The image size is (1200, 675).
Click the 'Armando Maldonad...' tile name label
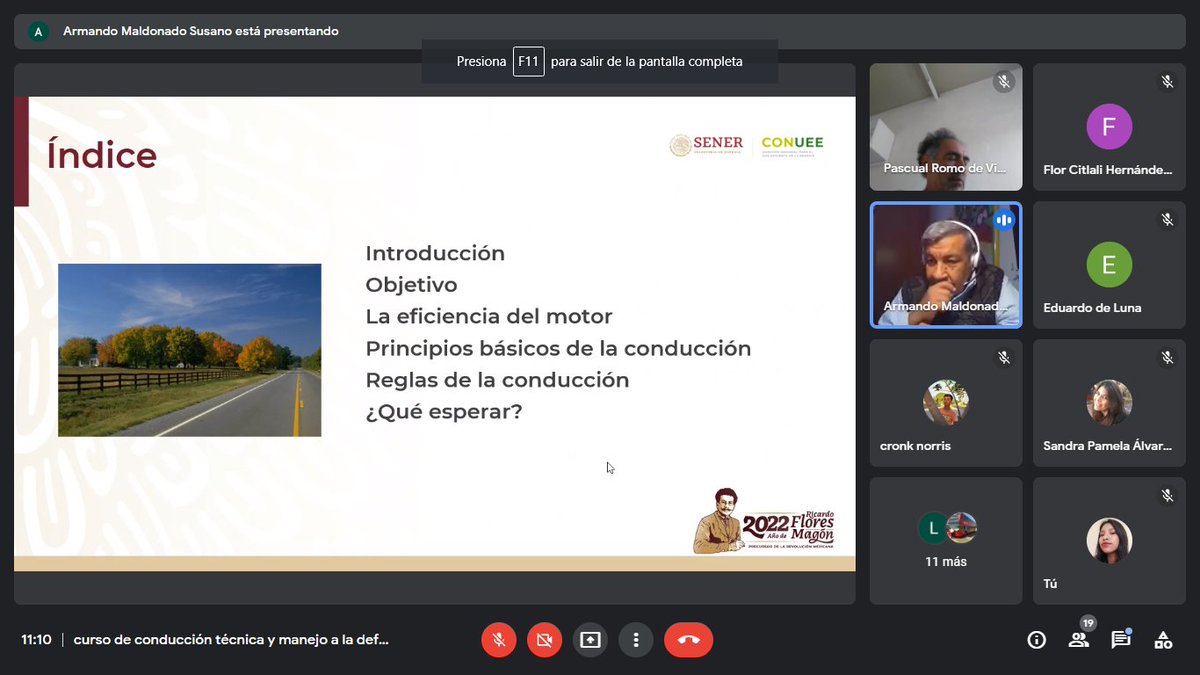point(945,307)
